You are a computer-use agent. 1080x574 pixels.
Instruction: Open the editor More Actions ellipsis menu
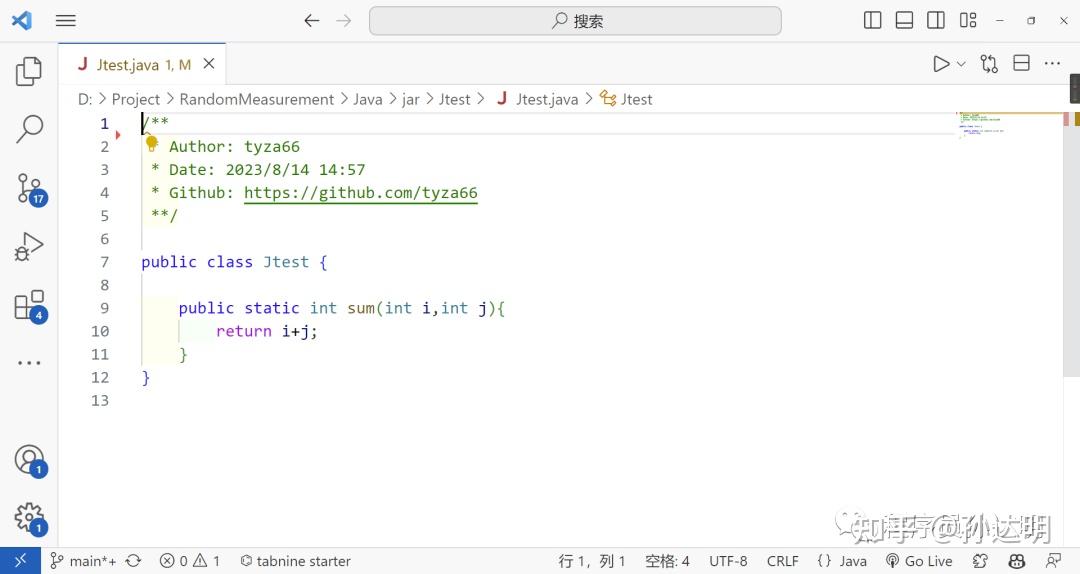tap(1052, 64)
